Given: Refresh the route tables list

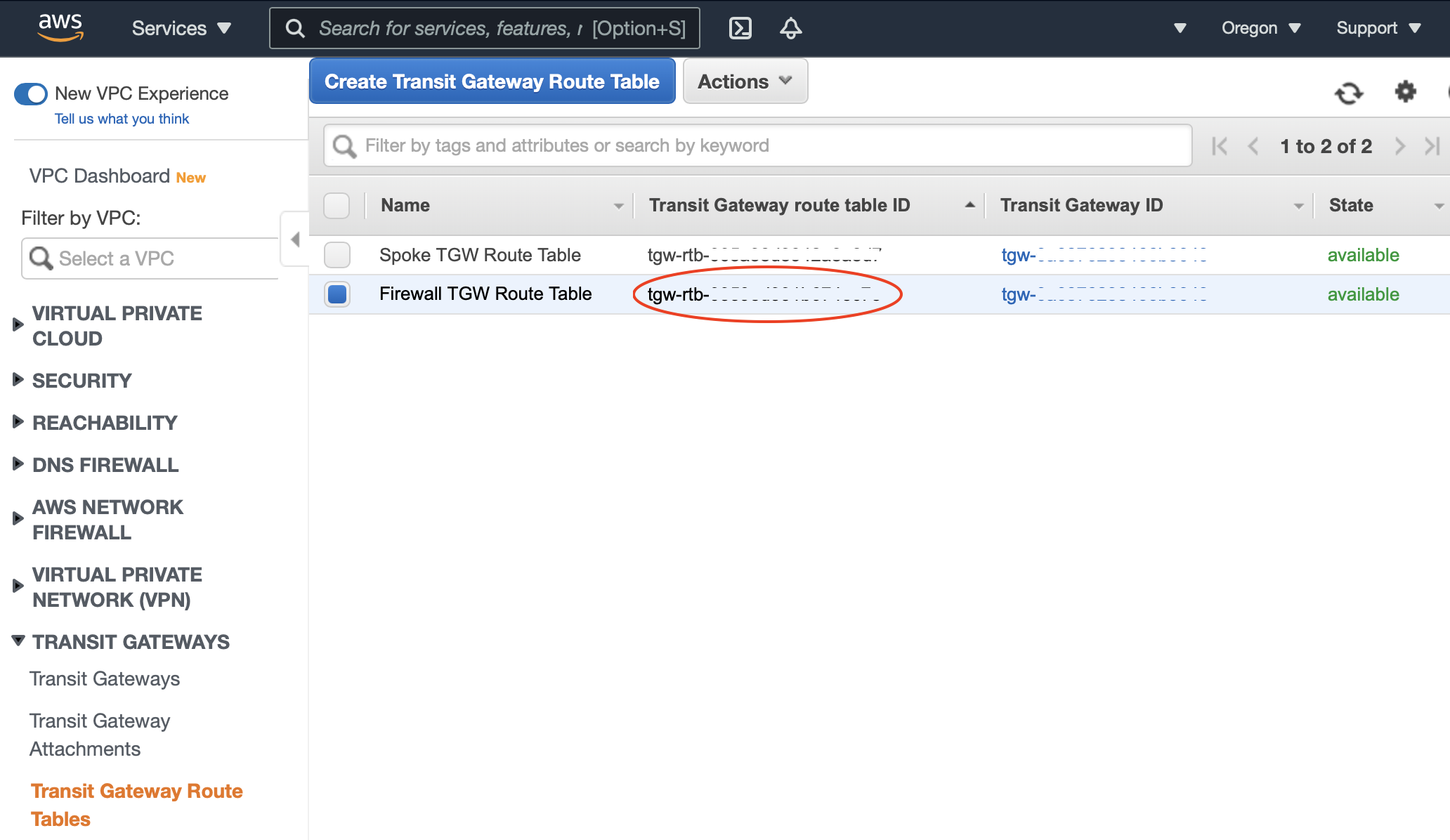Looking at the screenshot, I should 1348,93.
